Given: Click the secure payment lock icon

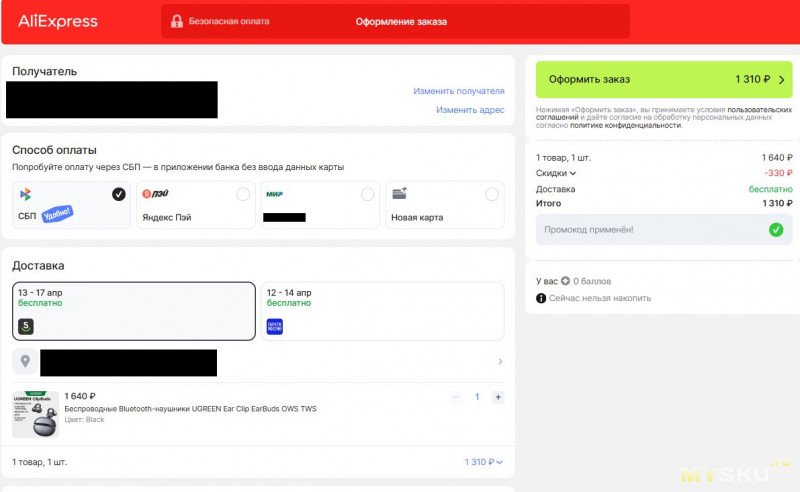Looking at the screenshot, I should point(177,21).
